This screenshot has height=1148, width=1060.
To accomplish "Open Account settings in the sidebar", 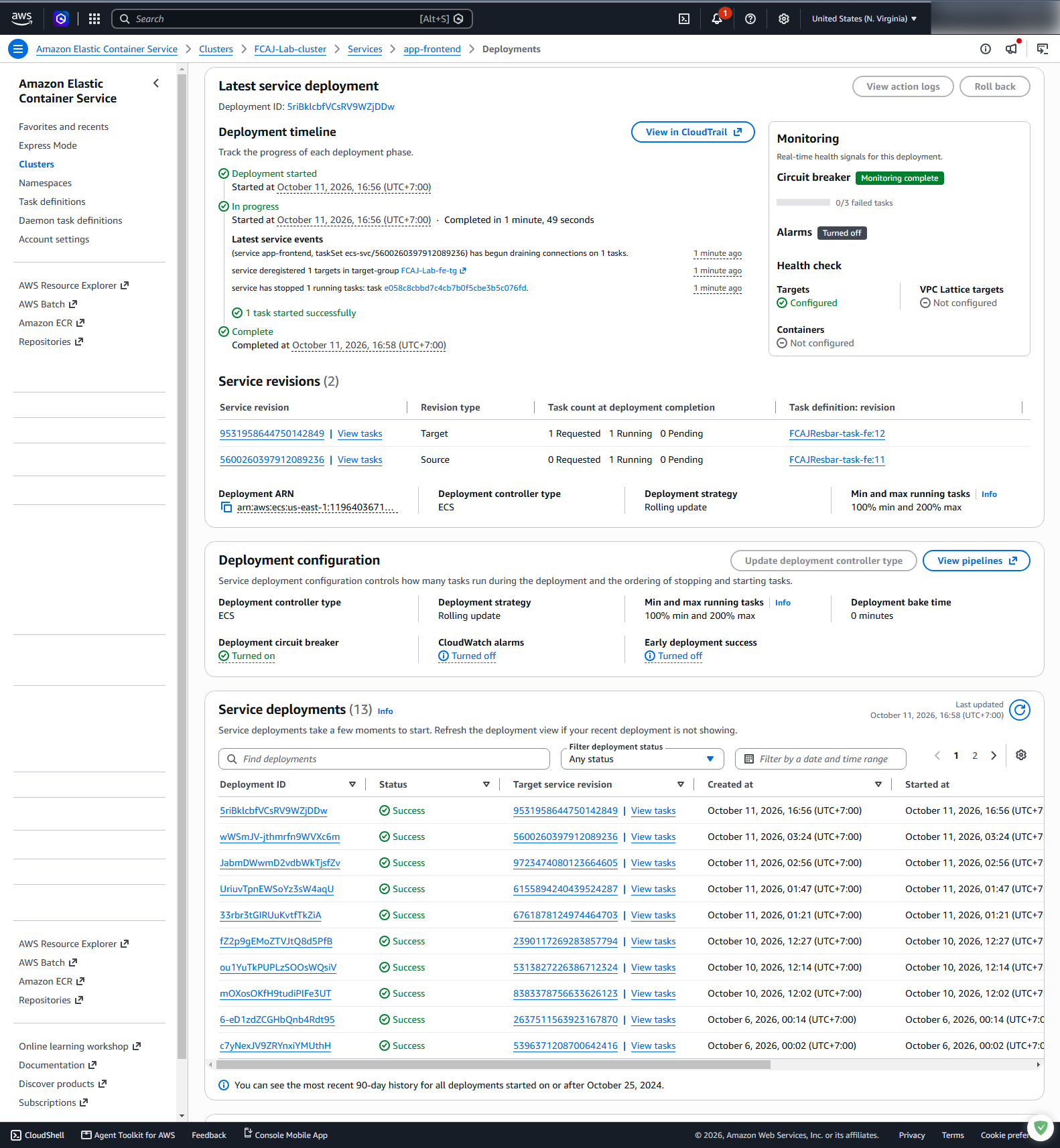I will coord(54,239).
